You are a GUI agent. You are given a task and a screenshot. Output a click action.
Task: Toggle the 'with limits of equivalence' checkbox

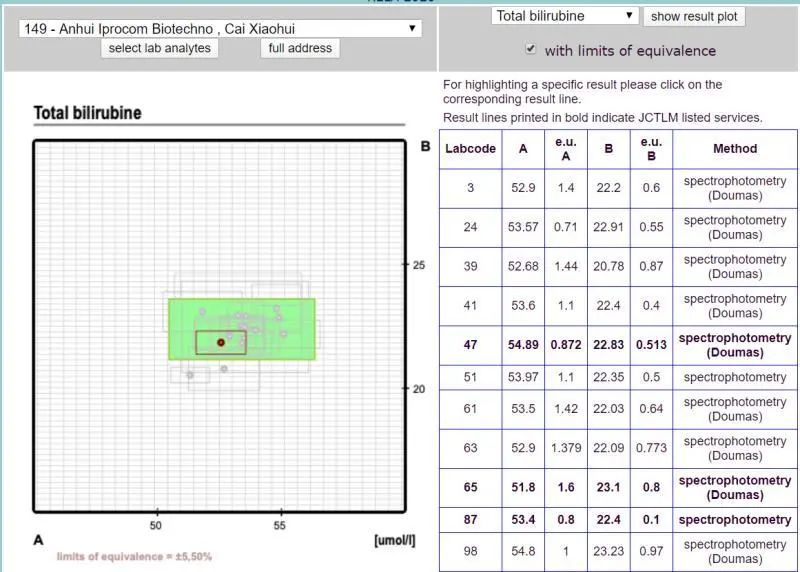point(531,49)
